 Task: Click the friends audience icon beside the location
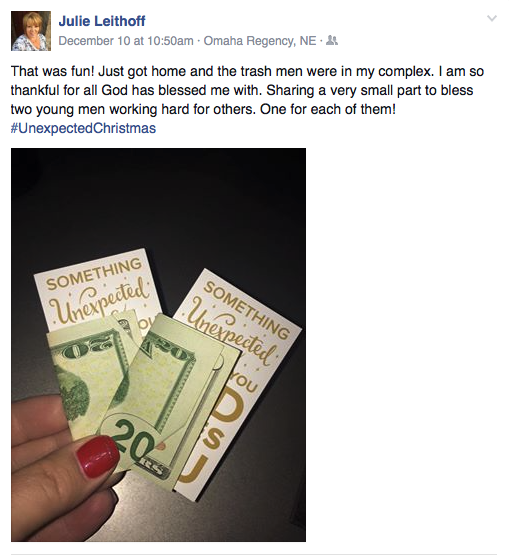pos(332,41)
